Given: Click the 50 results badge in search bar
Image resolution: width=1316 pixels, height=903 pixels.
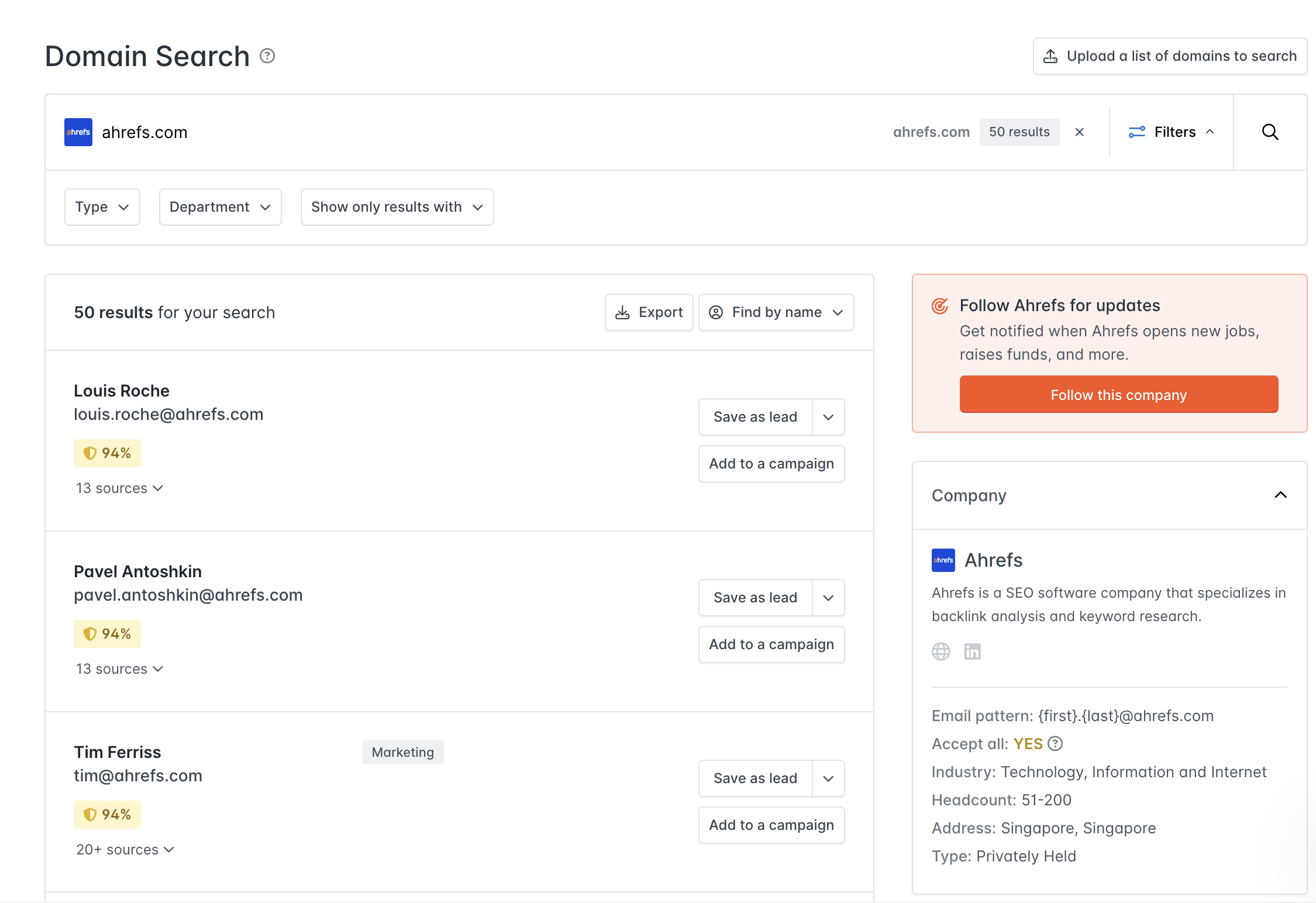Looking at the screenshot, I should 1019,132.
